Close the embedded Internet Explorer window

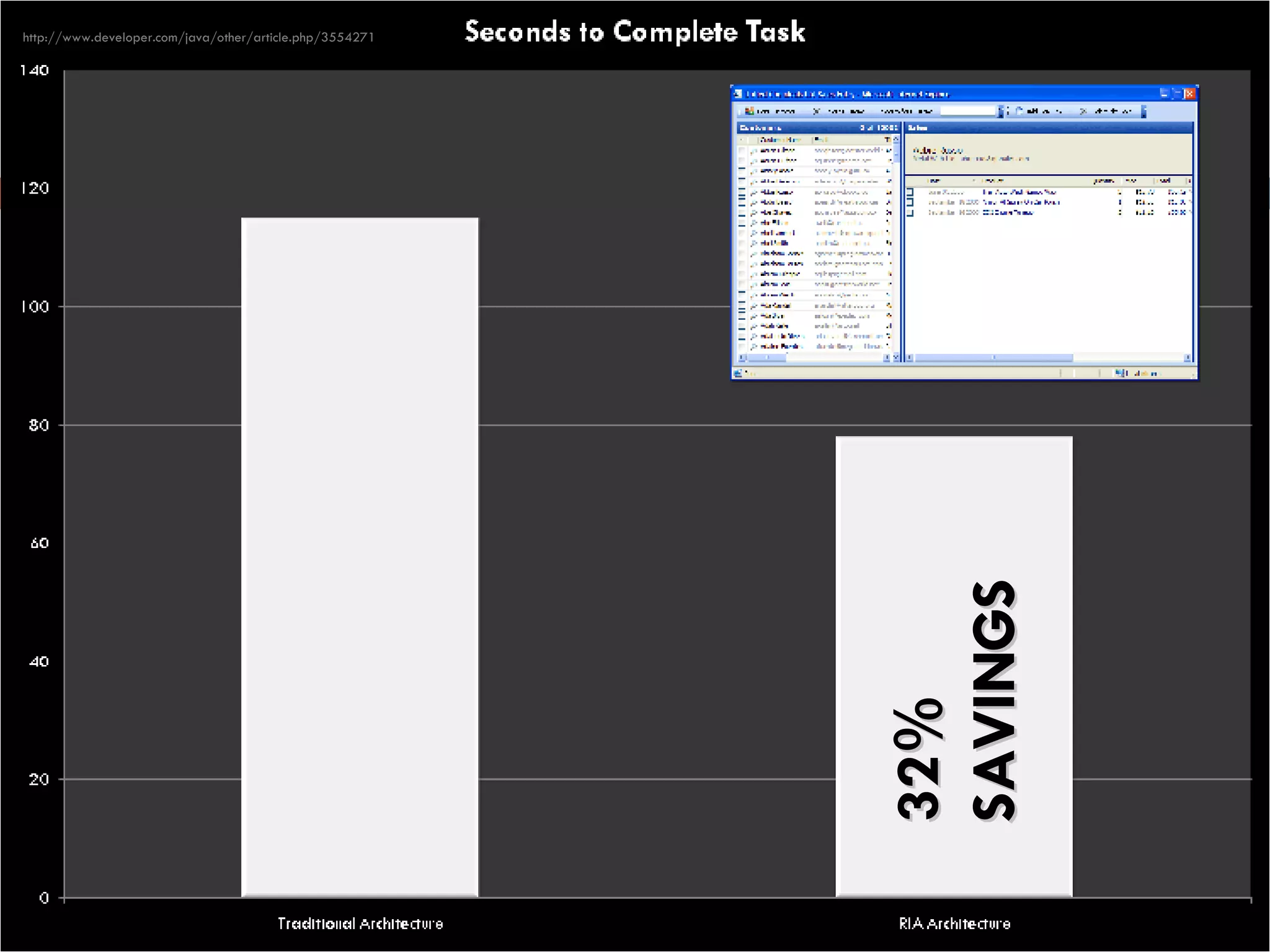pos(1189,94)
